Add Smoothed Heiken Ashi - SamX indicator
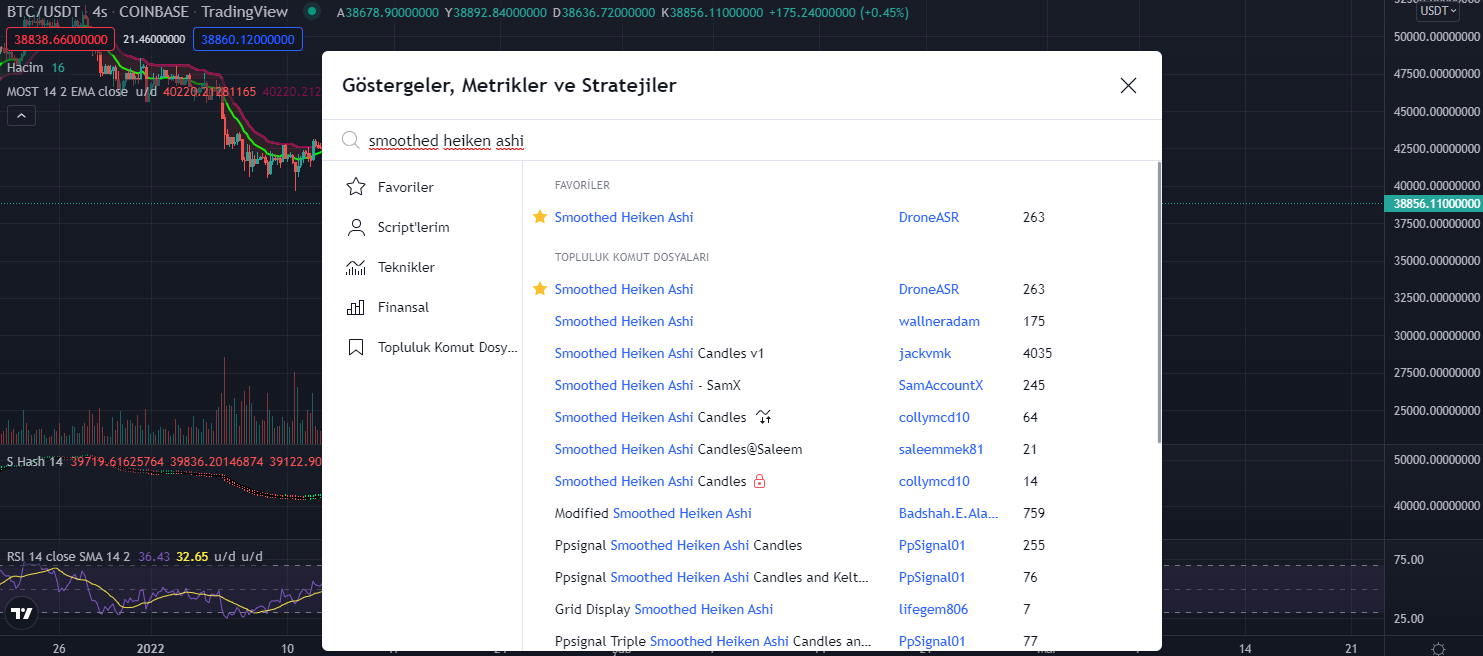The height and width of the screenshot is (656, 1483). tap(648, 385)
